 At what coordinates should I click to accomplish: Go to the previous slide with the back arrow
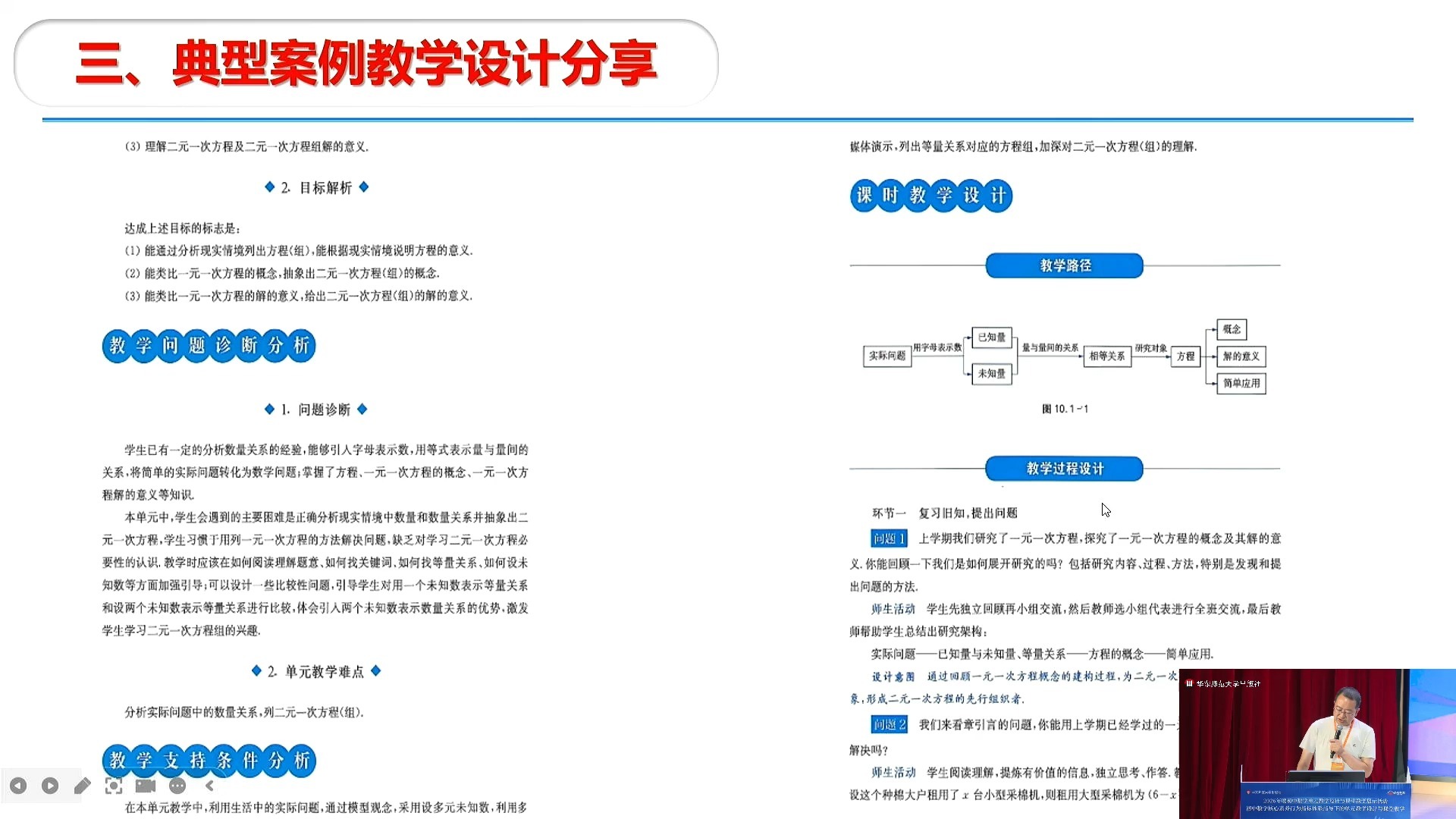click(x=18, y=786)
